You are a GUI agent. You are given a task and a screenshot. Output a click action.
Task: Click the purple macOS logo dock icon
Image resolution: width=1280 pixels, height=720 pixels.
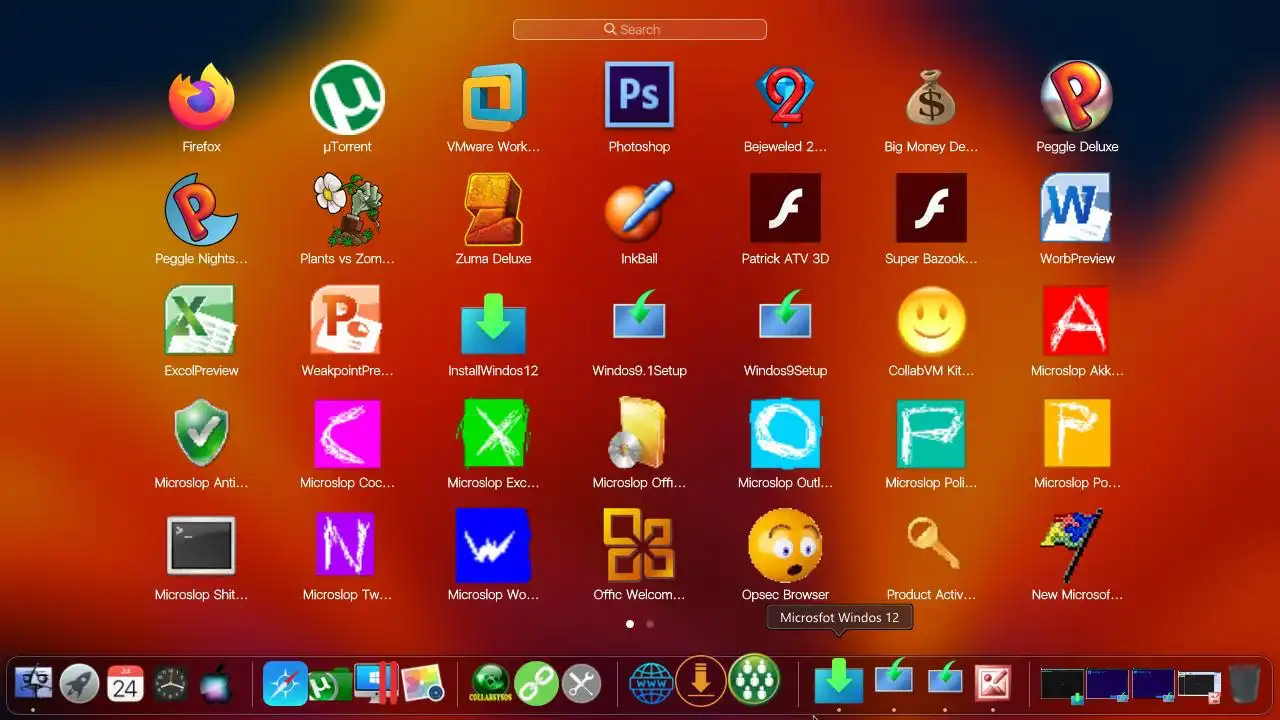(216, 685)
